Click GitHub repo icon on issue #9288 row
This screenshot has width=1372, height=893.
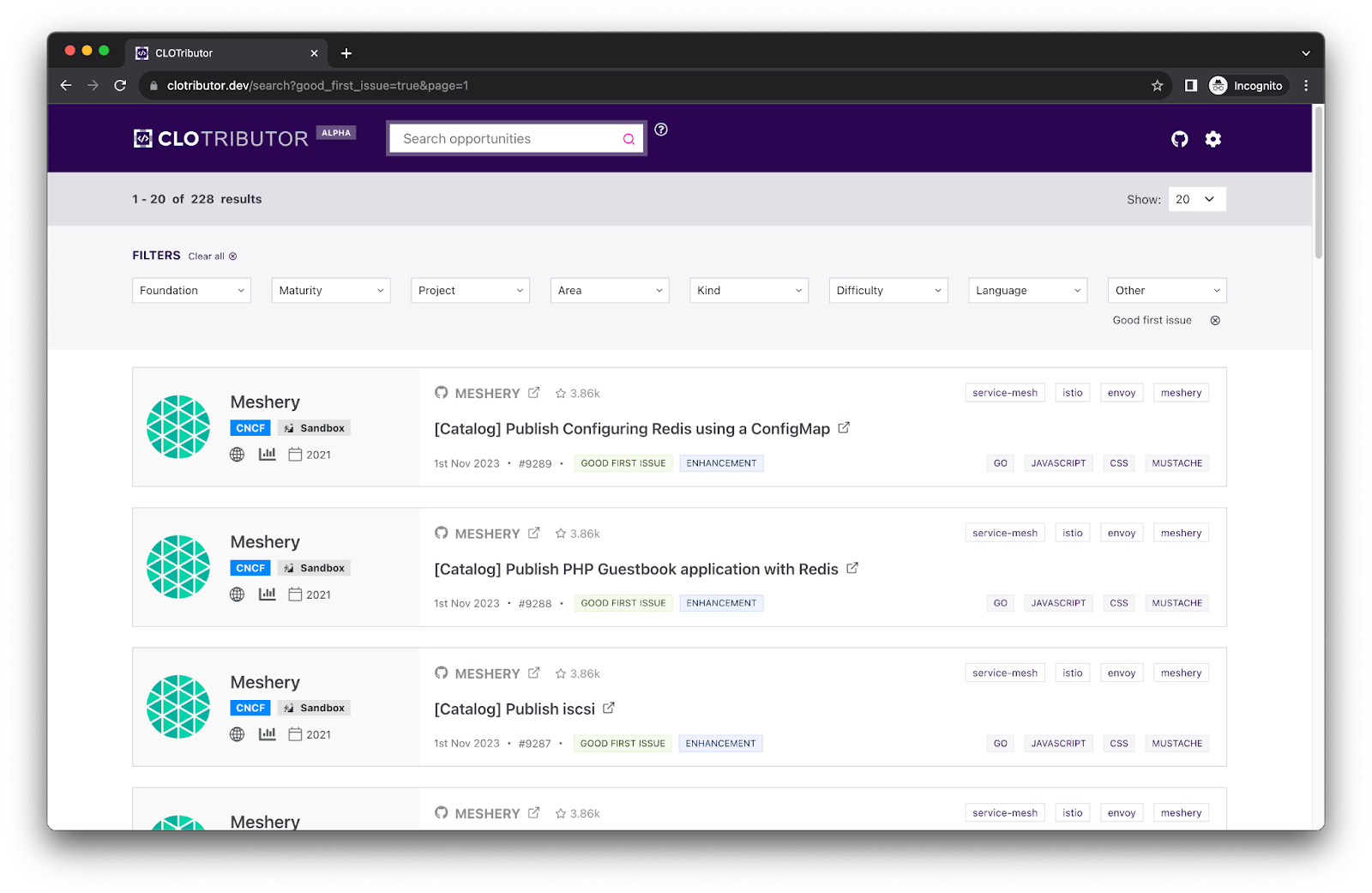tap(441, 533)
